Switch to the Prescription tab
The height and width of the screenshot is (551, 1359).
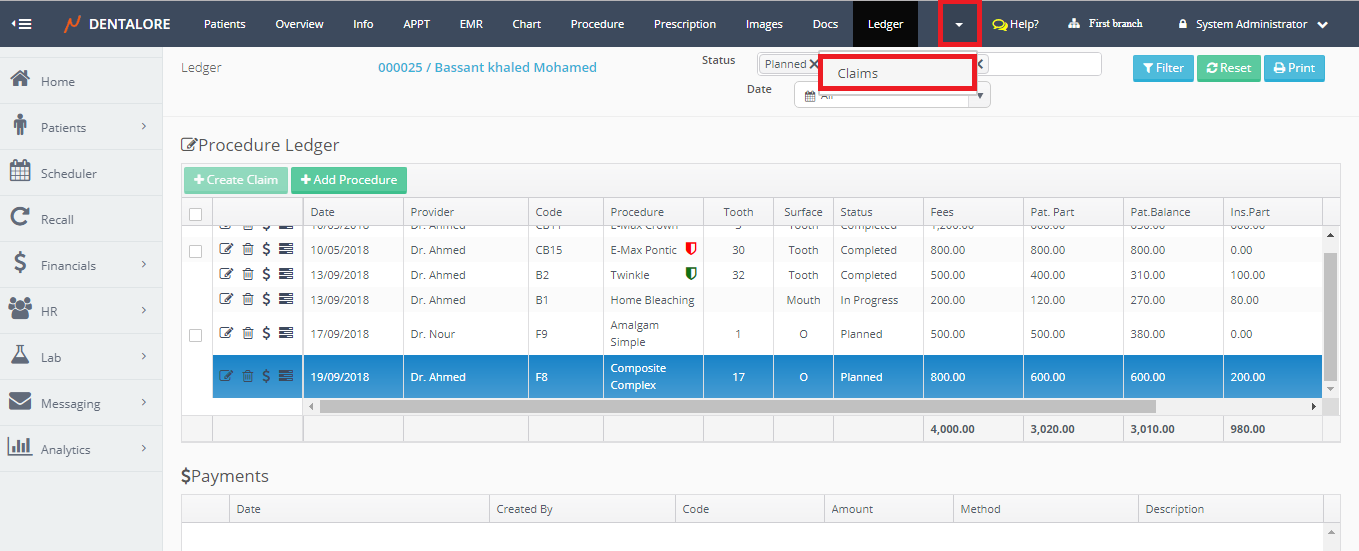click(x=685, y=24)
